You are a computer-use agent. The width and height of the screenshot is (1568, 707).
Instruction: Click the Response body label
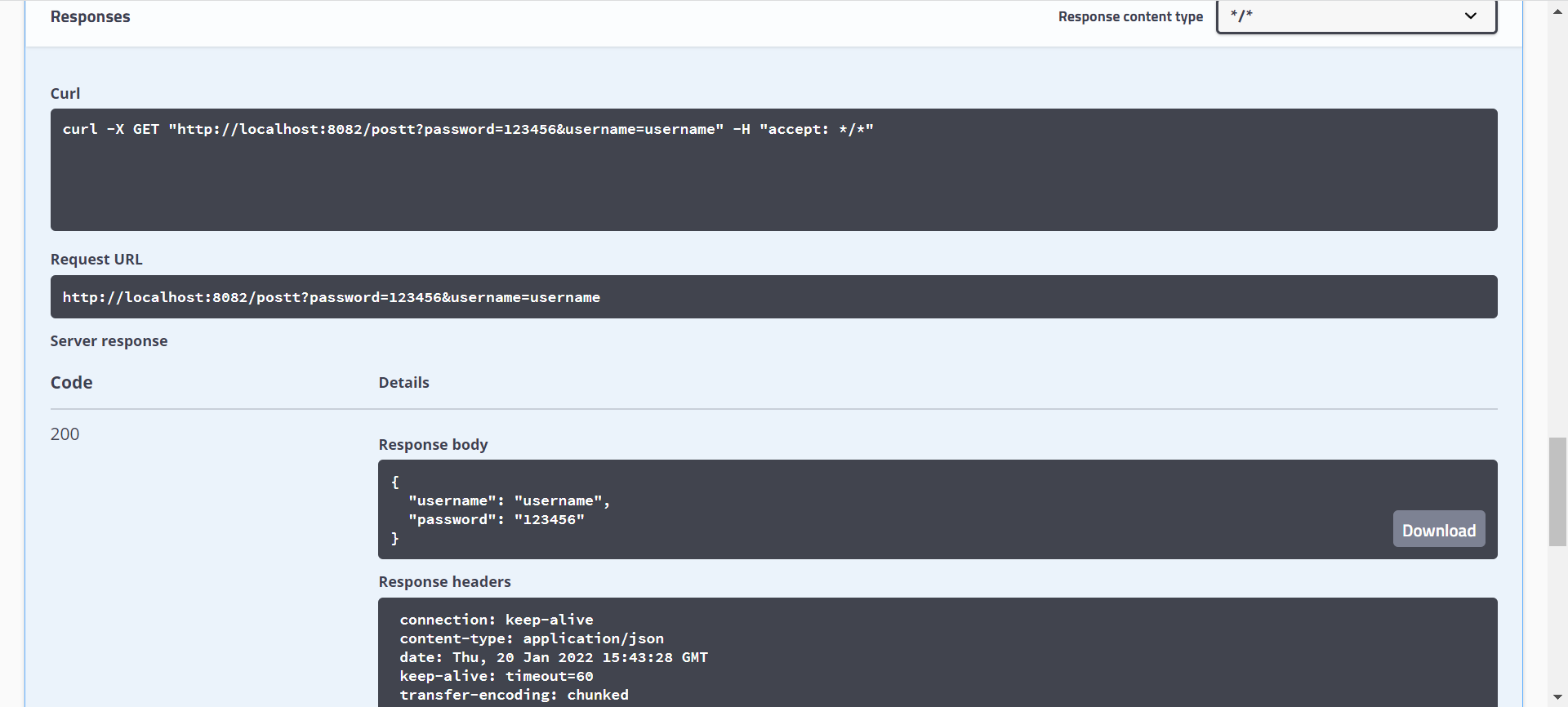[x=433, y=445]
